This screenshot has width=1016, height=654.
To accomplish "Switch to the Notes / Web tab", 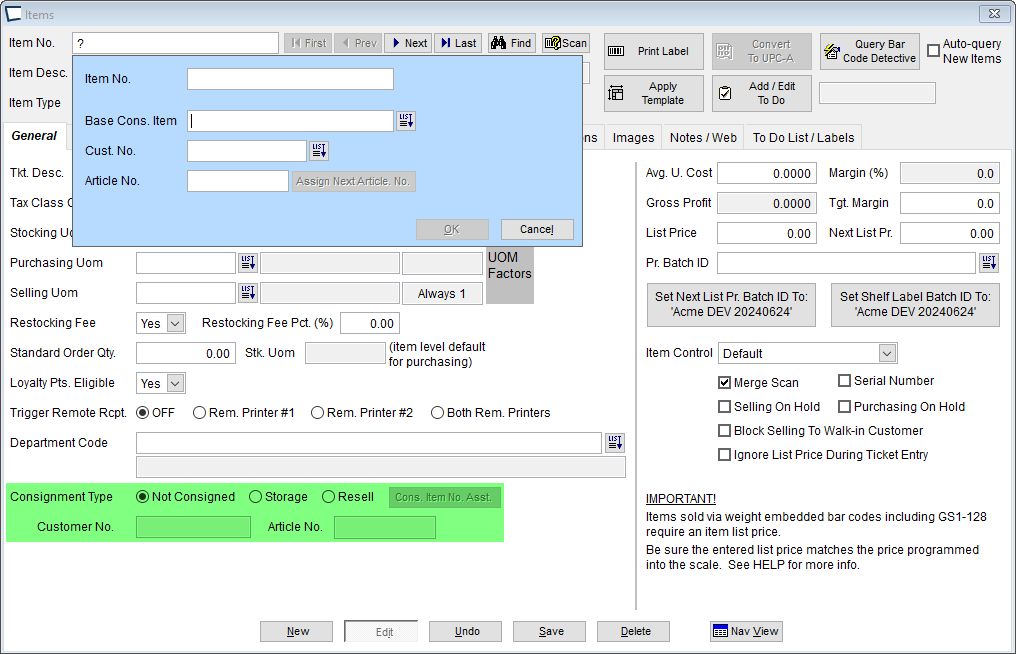I will 703,138.
